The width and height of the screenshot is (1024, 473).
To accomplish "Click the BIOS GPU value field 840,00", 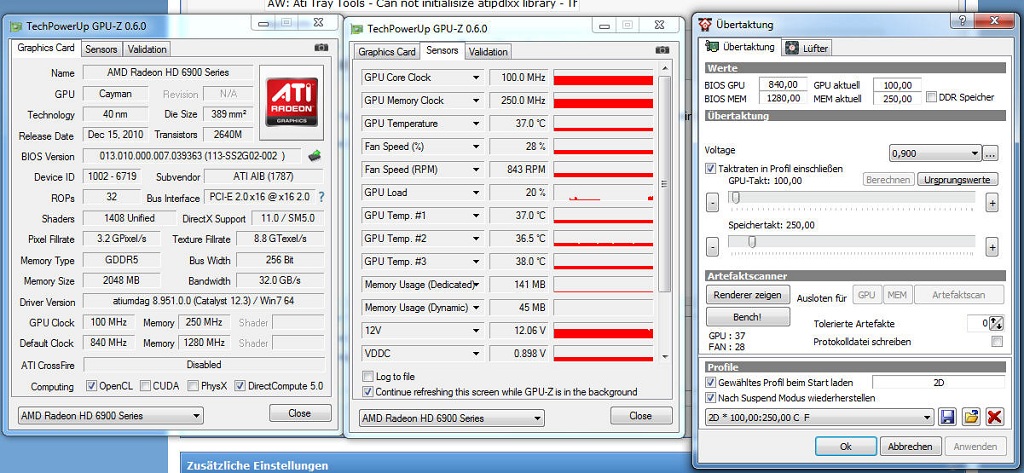I will click(783, 85).
